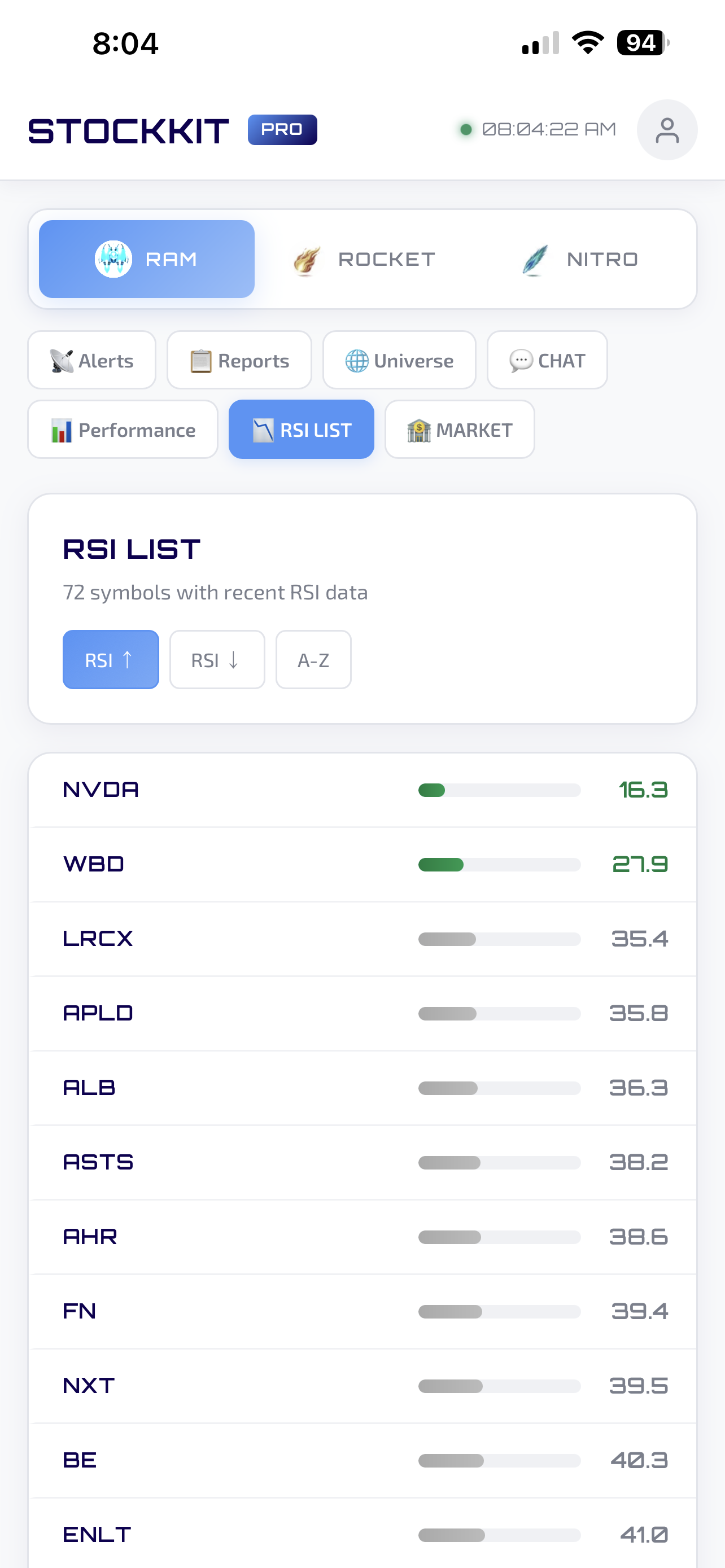Screen dimensions: 725x1568
Task: Switch to the RSI LIST tab
Action: [302, 429]
